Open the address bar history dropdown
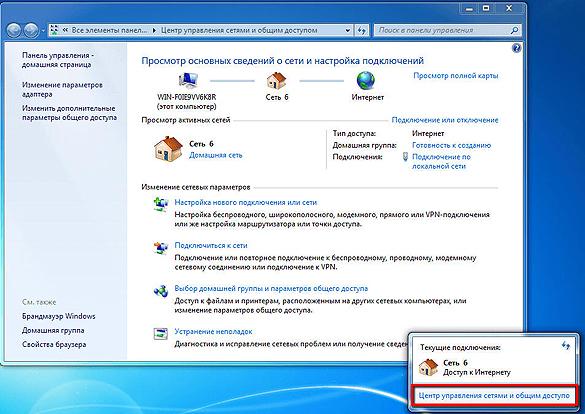Image resolution: width=585 pixels, height=414 pixels. point(348,31)
